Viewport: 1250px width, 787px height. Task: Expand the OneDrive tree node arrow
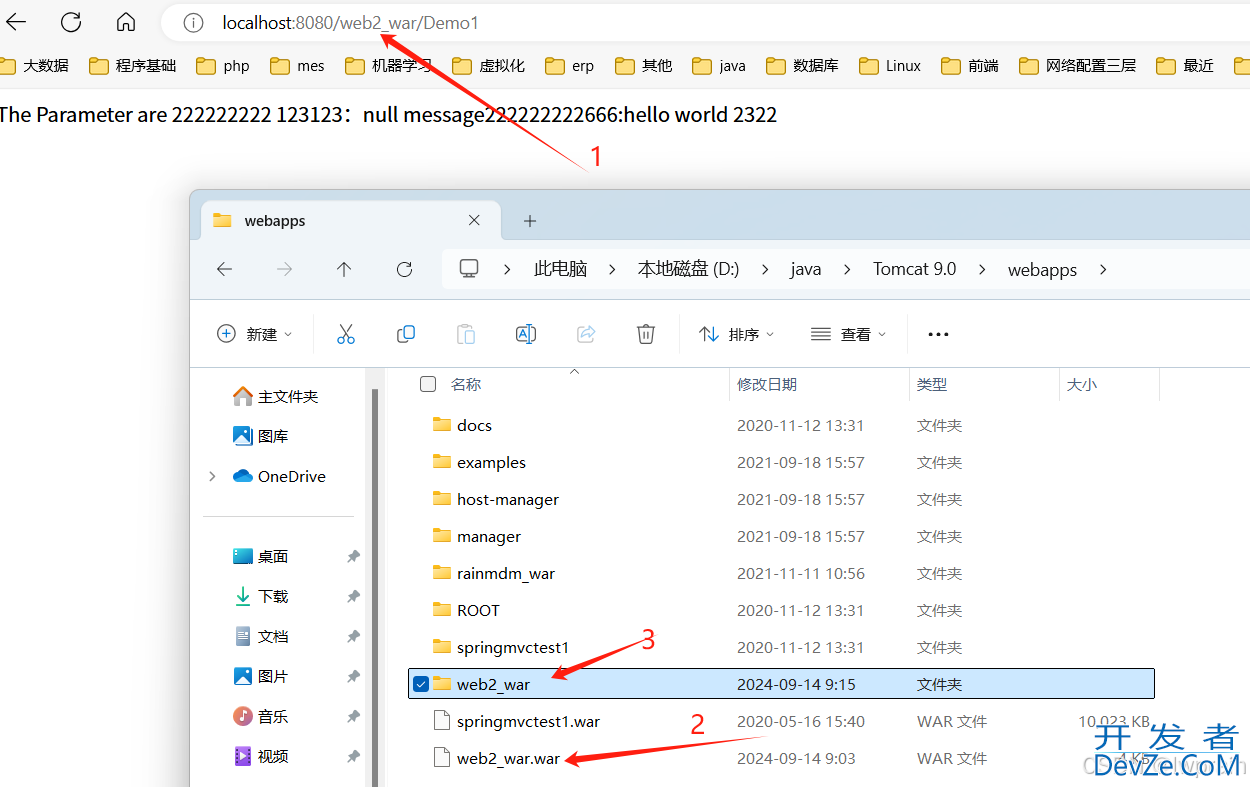coord(212,476)
